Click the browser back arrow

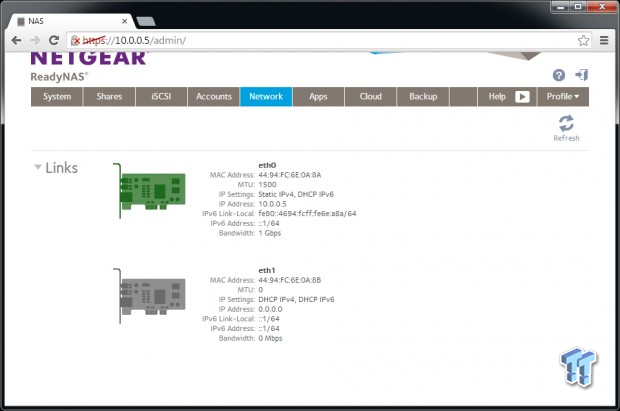click(x=16, y=40)
